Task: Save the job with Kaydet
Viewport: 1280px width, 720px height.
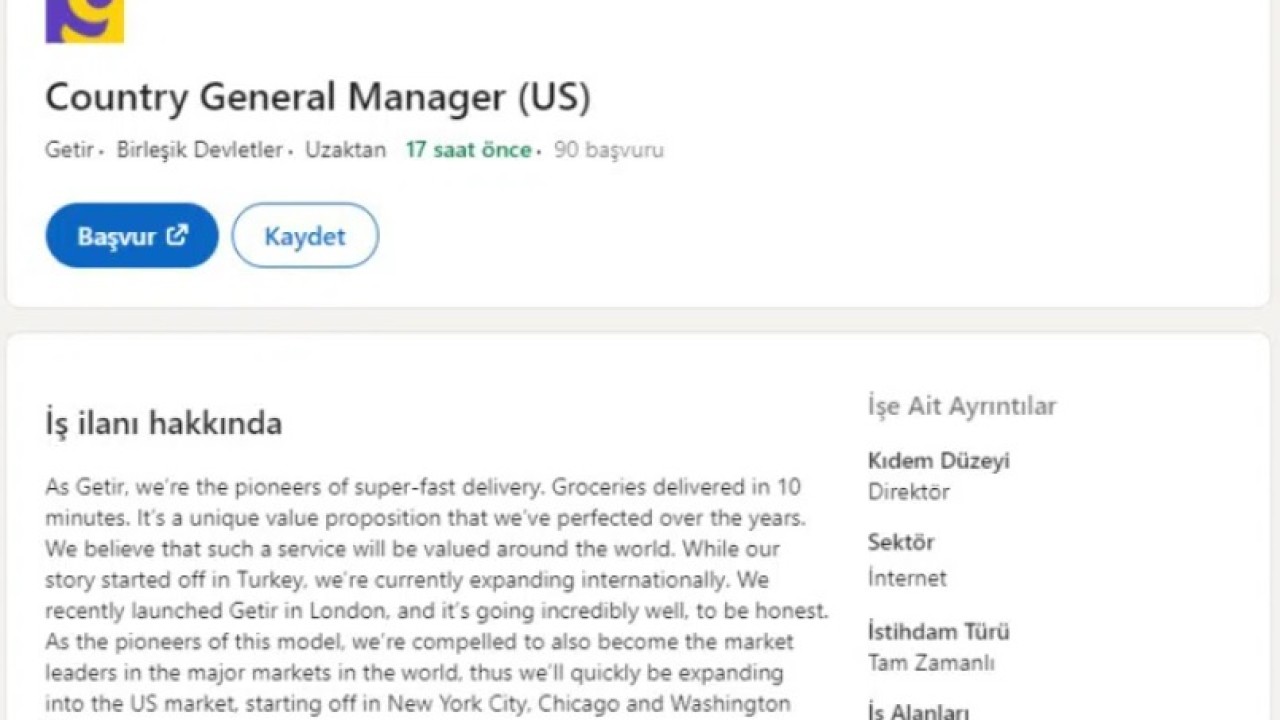Action: [x=305, y=236]
